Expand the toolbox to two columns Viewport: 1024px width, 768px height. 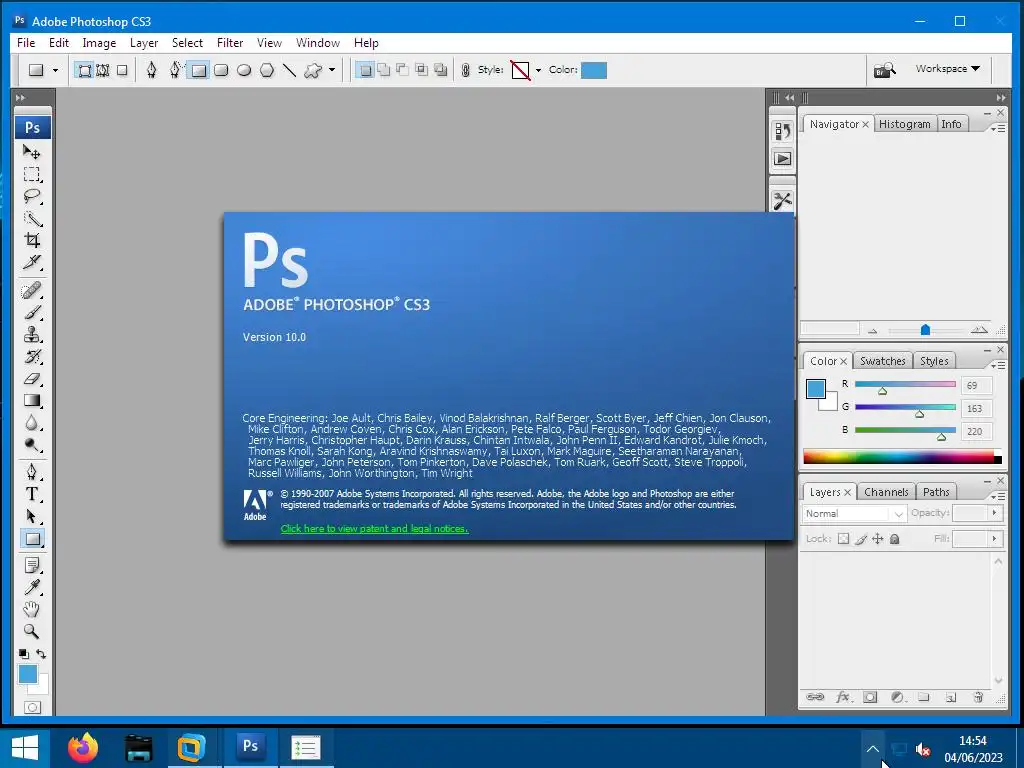click(20, 98)
